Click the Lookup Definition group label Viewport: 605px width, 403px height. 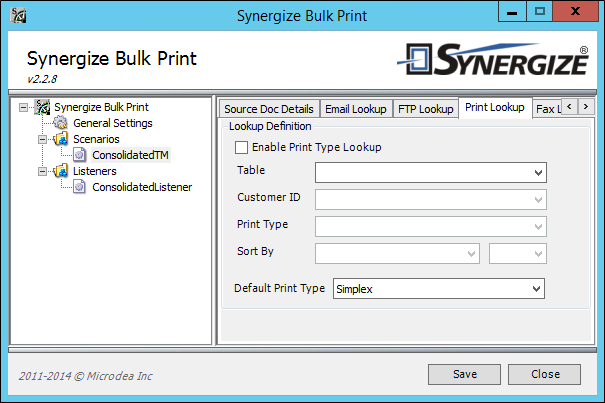pyautogui.click(x=270, y=126)
